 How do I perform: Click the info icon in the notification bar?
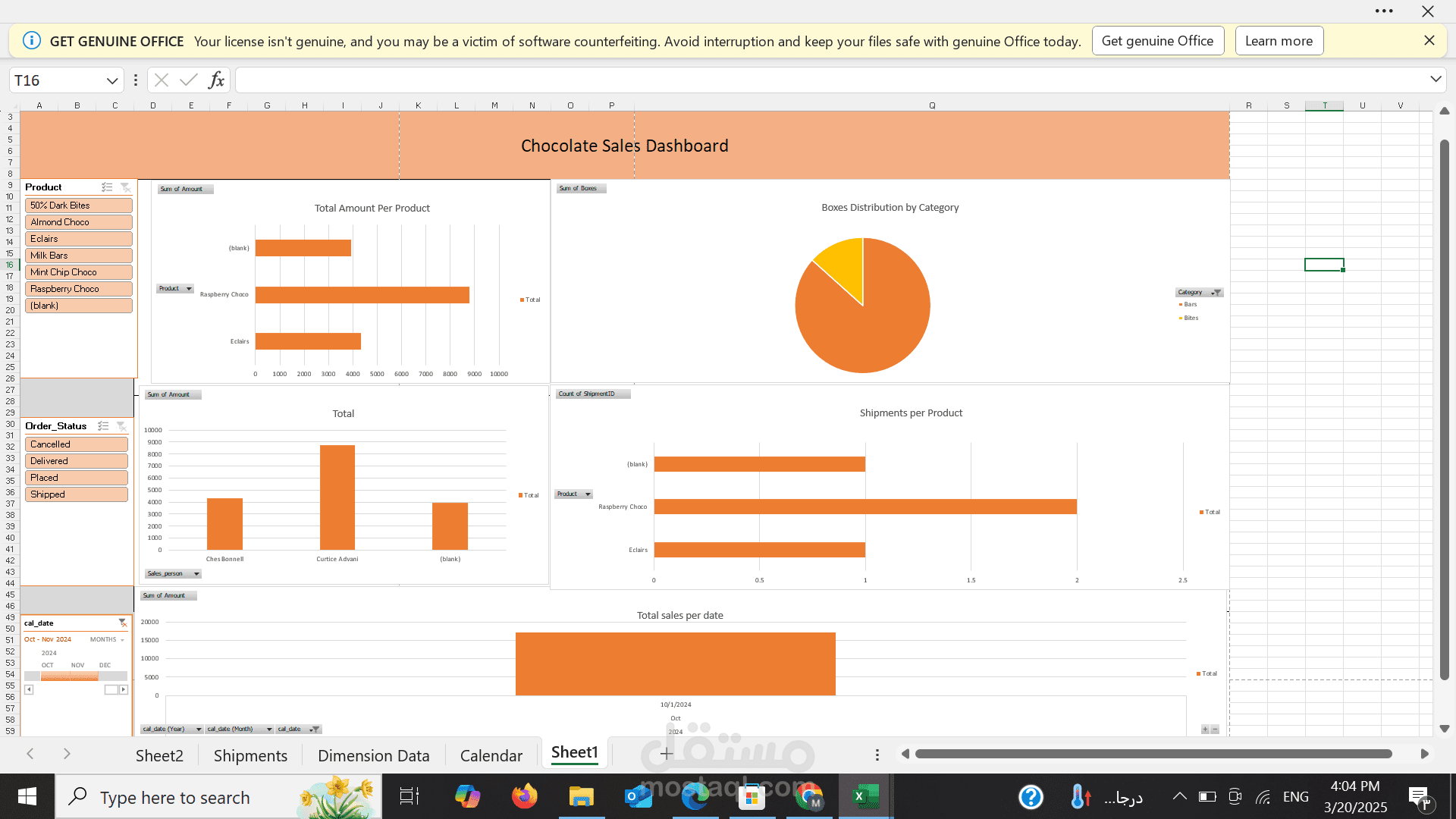(x=31, y=40)
